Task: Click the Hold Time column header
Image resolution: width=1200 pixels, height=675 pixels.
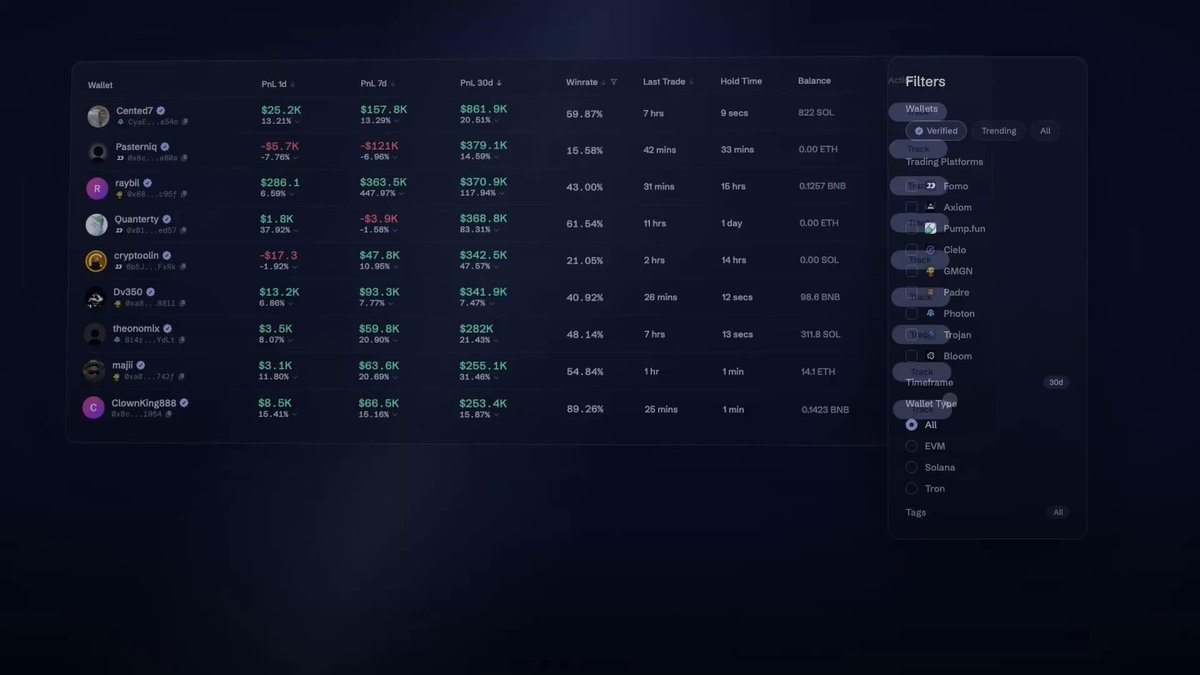Action: point(741,81)
